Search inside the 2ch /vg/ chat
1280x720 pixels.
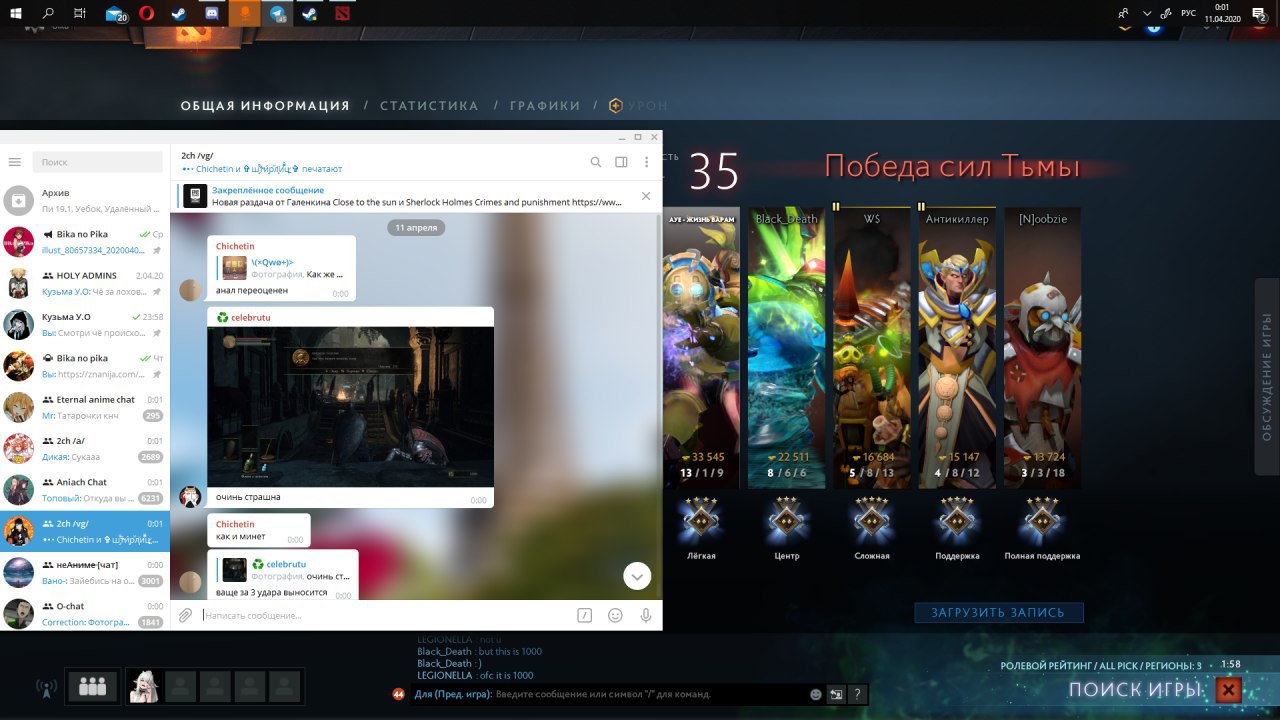[596, 162]
